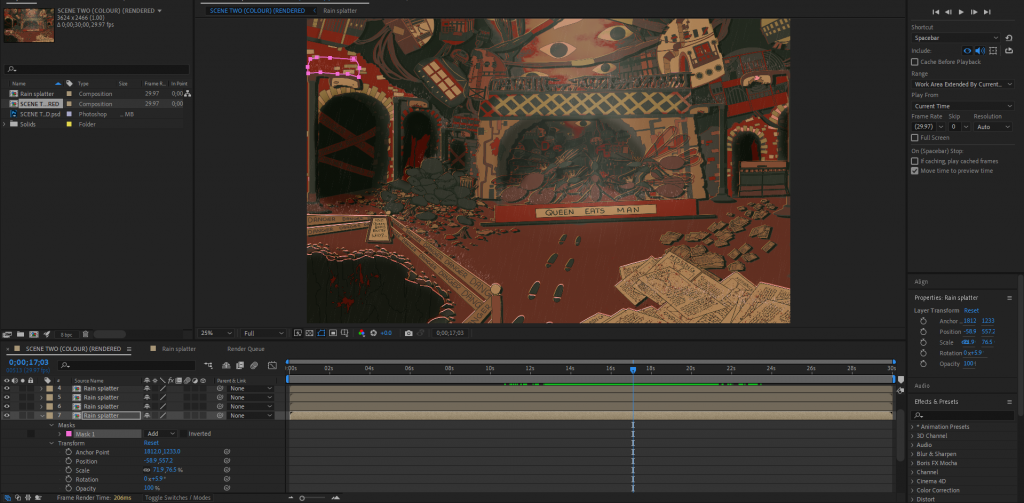The image size is (1024, 503).
Task: Toggle Include audio speaker icon in Preview
Action: (980, 50)
